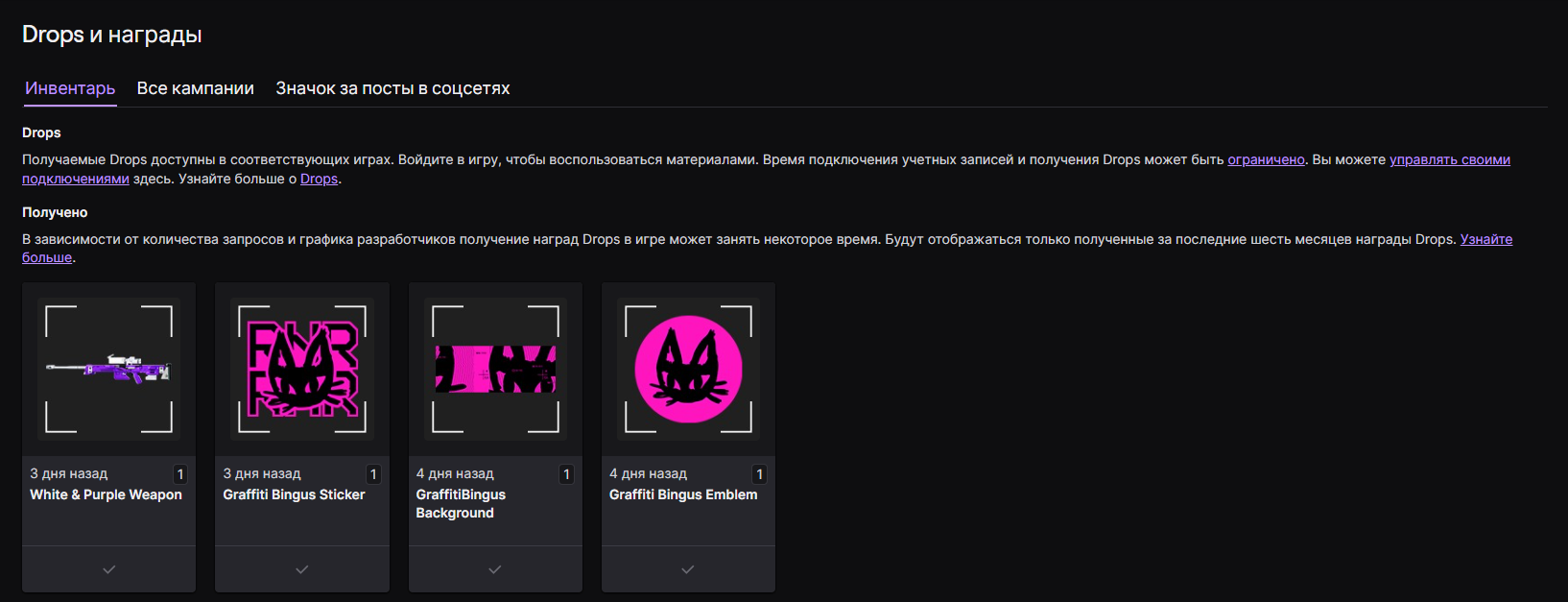Click the White & Purple Weapon title
1568x602 pixels.
coord(106,495)
